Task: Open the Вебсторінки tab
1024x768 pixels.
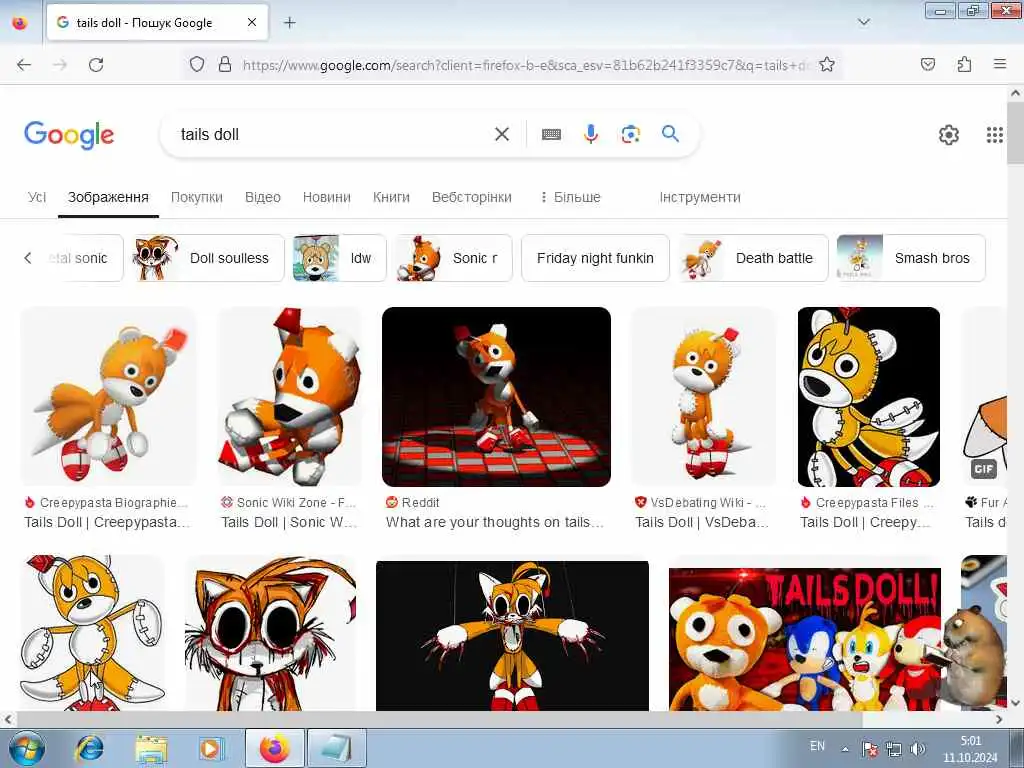Action: click(472, 197)
